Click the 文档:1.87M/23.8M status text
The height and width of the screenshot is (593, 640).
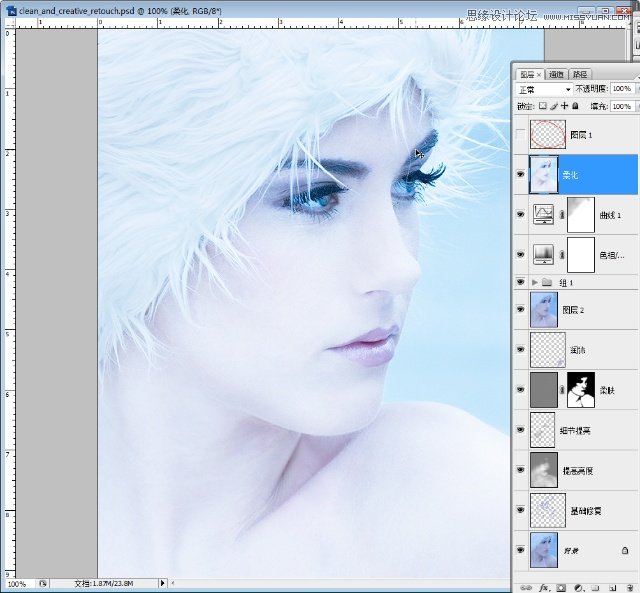tap(104, 584)
